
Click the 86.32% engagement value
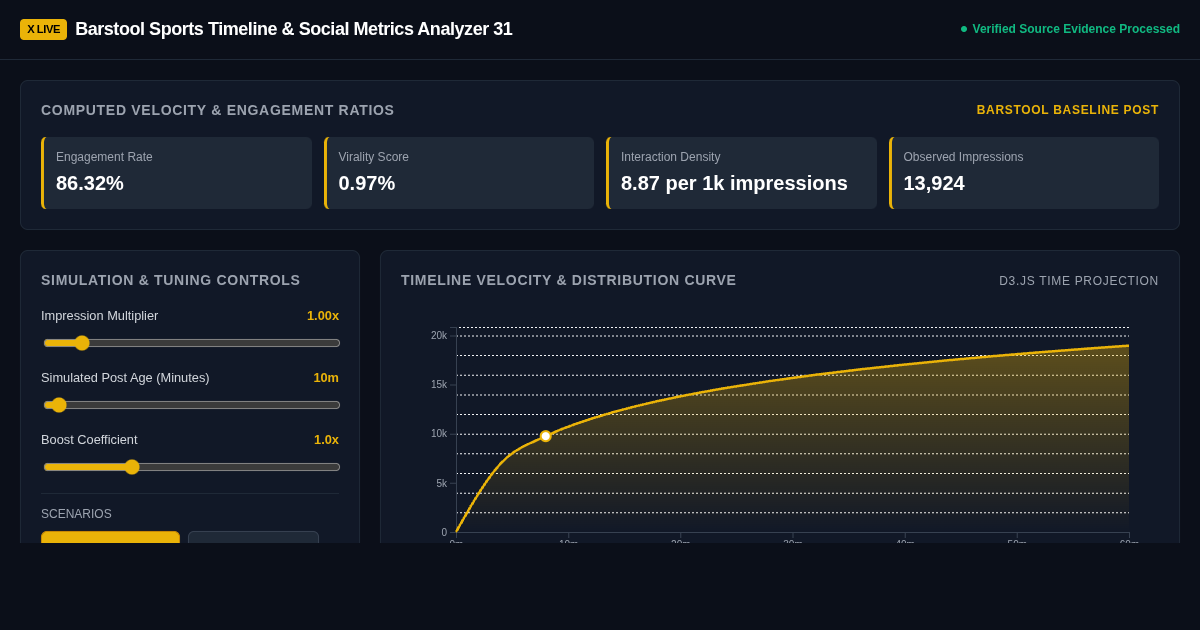click(90, 183)
